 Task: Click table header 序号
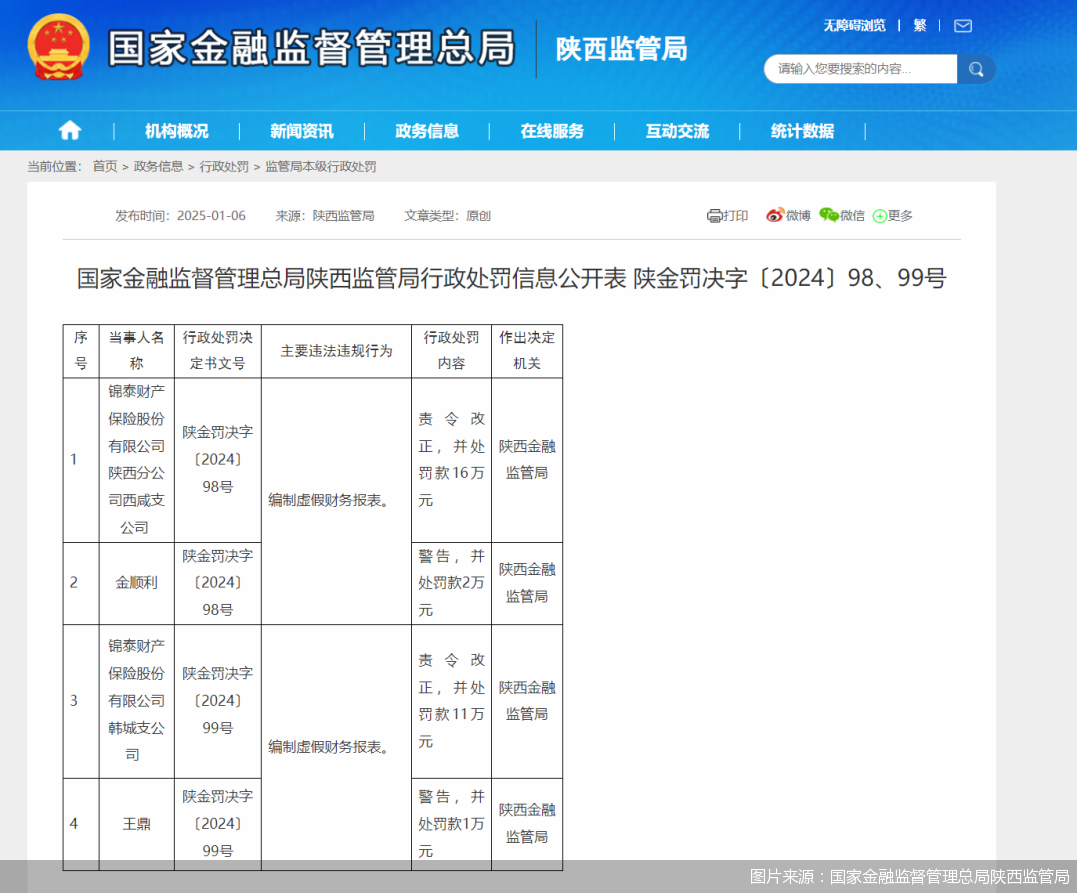click(x=81, y=350)
